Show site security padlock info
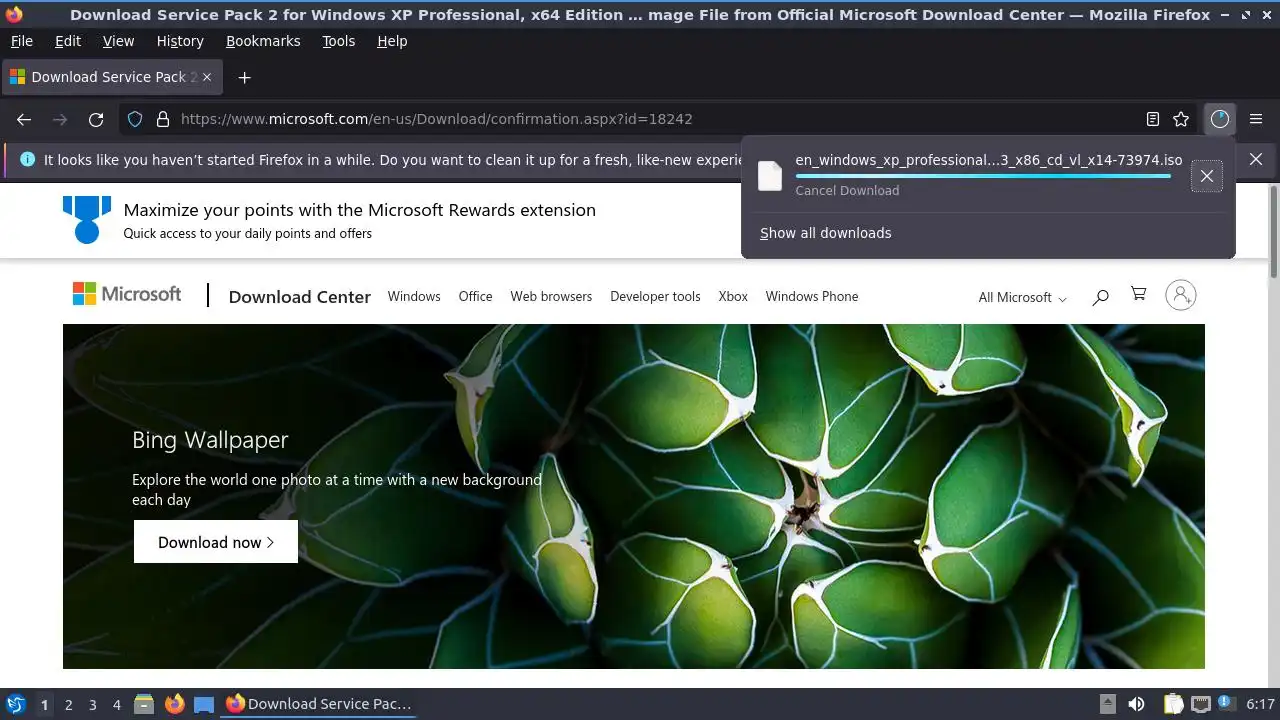This screenshot has height=720, width=1280. click(163, 119)
